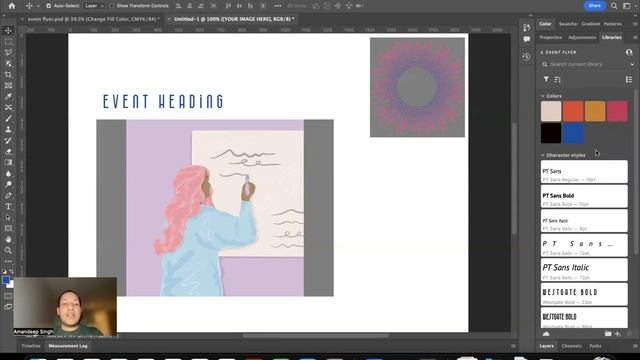Screen dimensions: 640x360
Task: Select the Pen tool
Action: tap(8, 196)
